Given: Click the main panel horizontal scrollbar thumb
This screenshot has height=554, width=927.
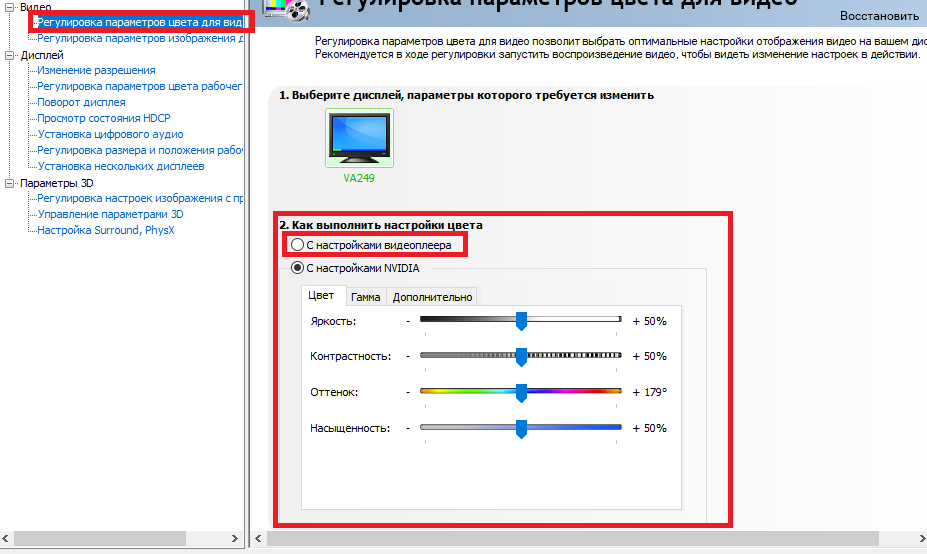Looking at the screenshot, I should click(x=573, y=539).
